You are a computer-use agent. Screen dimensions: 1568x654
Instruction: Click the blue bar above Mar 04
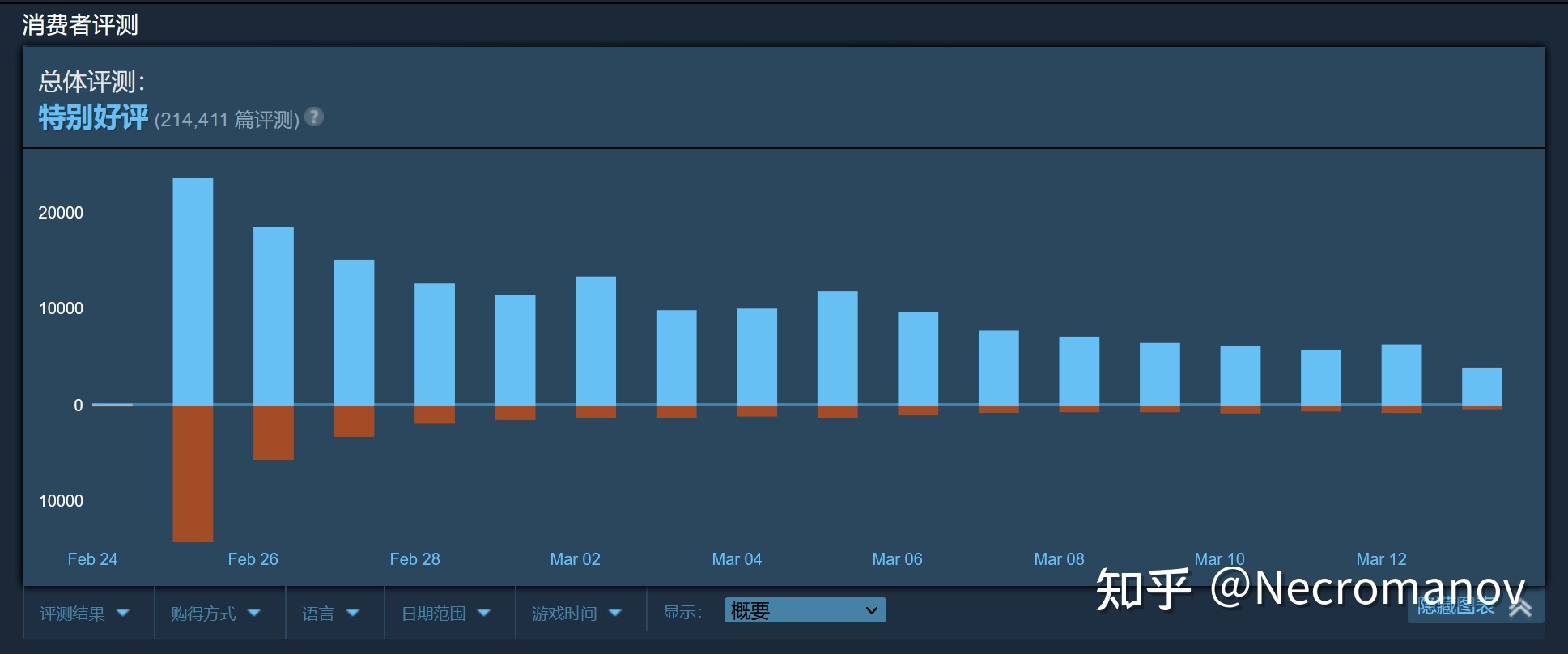coord(757,356)
